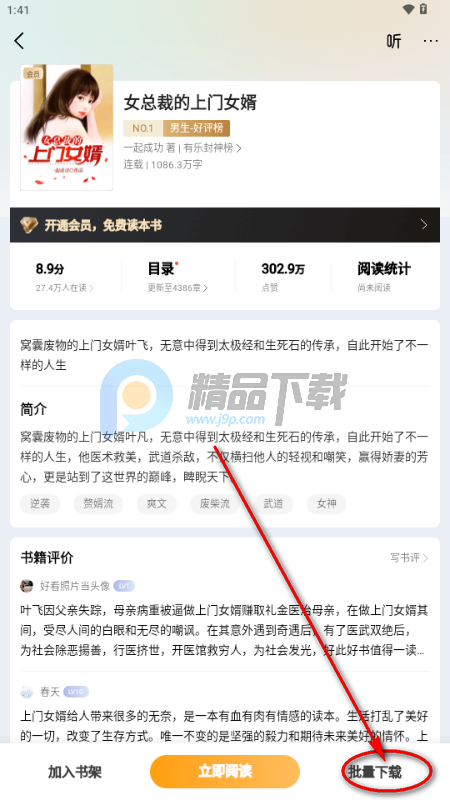Click 立即阅读 orange button
450x800 pixels.
224,771
